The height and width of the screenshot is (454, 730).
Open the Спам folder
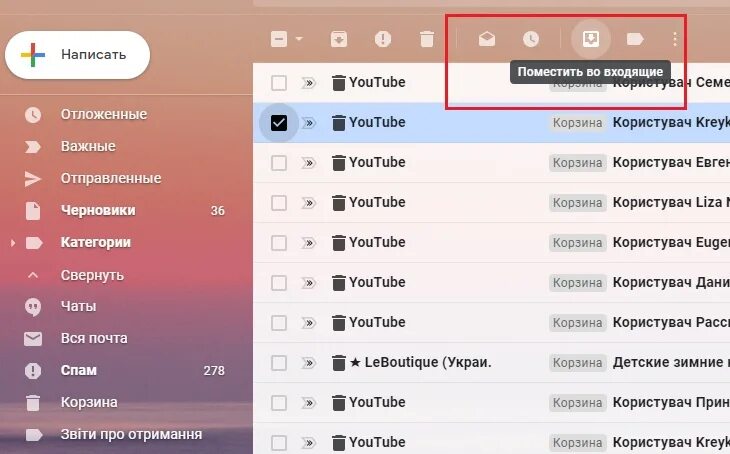click(x=79, y=371)
